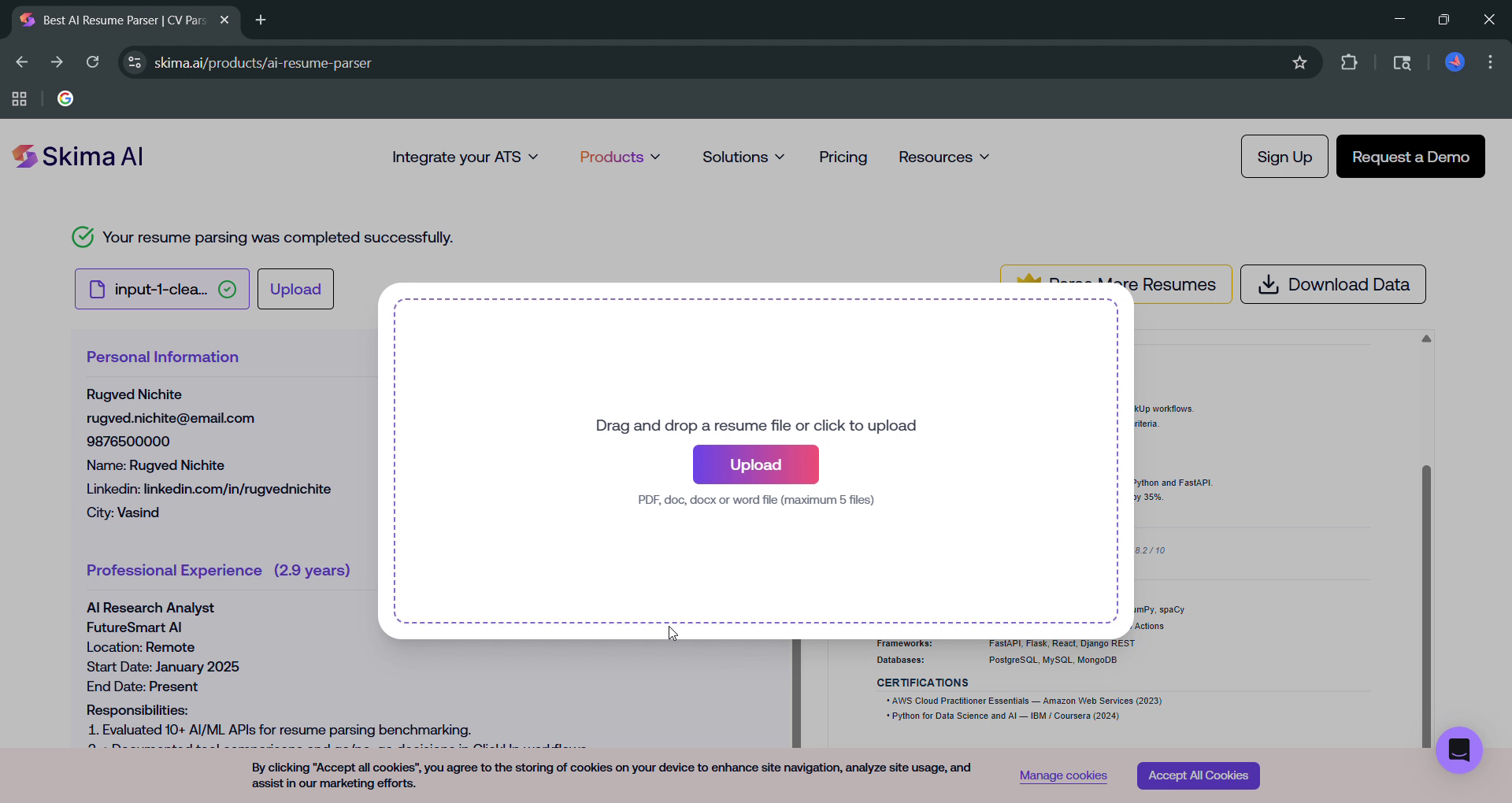This screenshot has height=803, width=1512.
Task: Expand the Products dropdown menu
Action: [620, 157]
